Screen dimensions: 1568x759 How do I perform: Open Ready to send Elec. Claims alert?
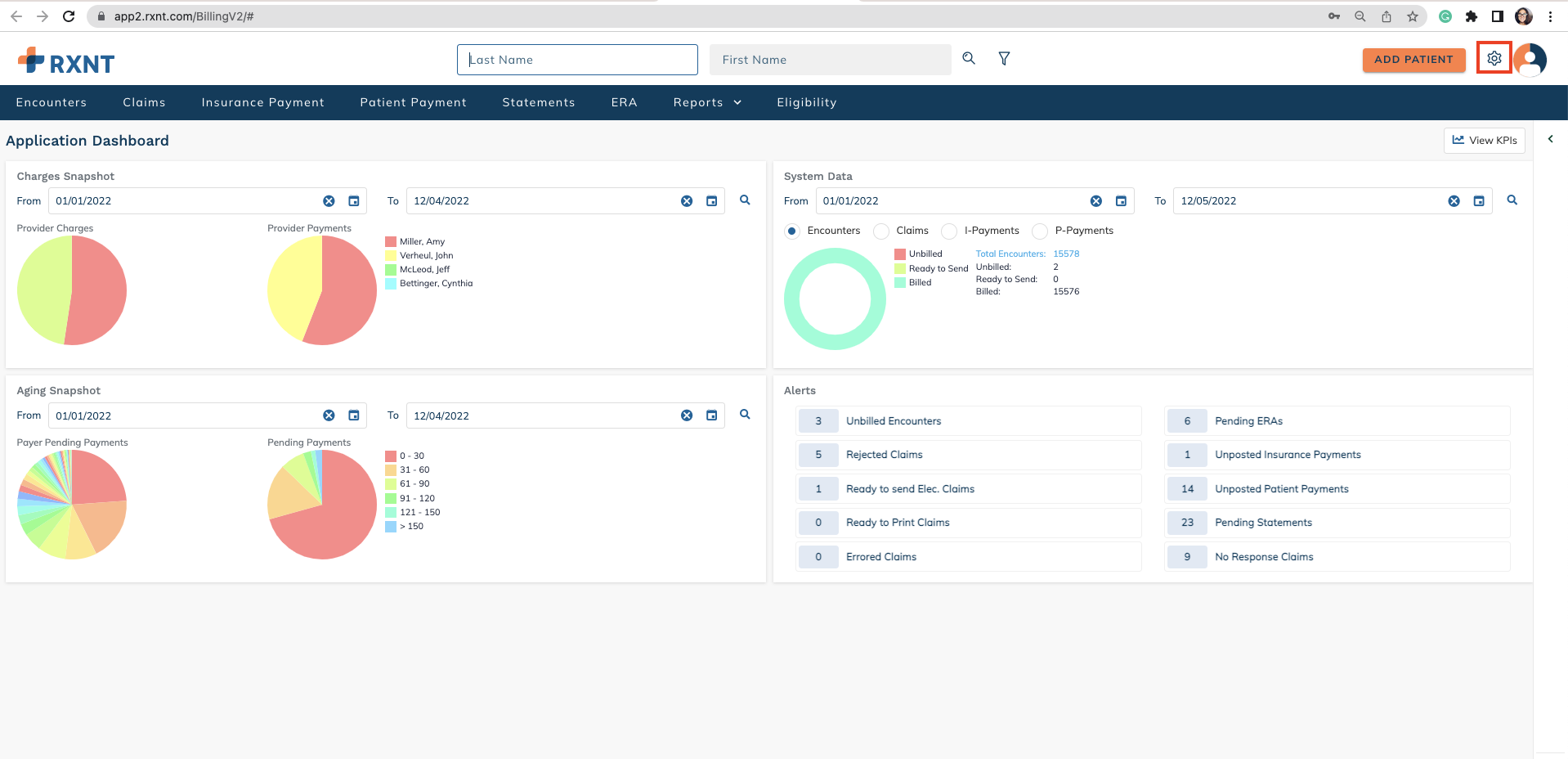coord(969,489)
